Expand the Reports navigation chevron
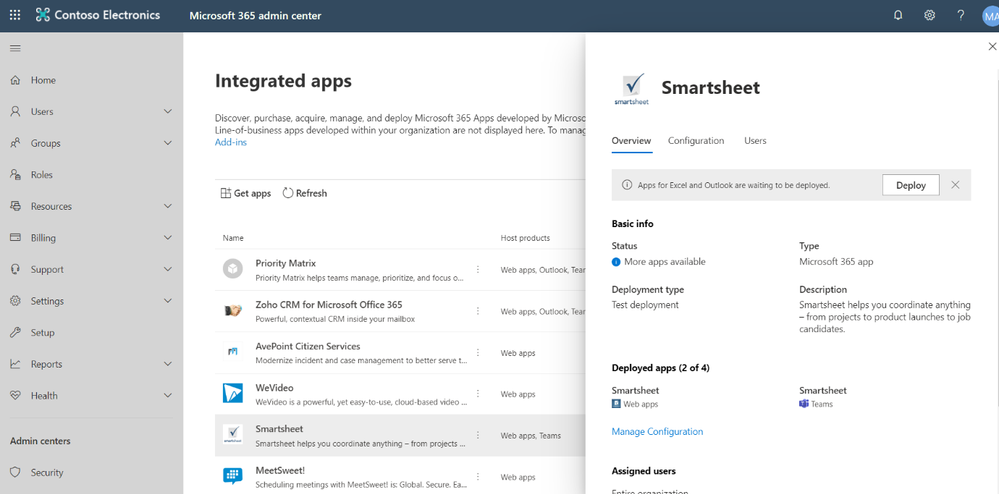Viewport: 999px width, 494px height. (x=168, y=364)
